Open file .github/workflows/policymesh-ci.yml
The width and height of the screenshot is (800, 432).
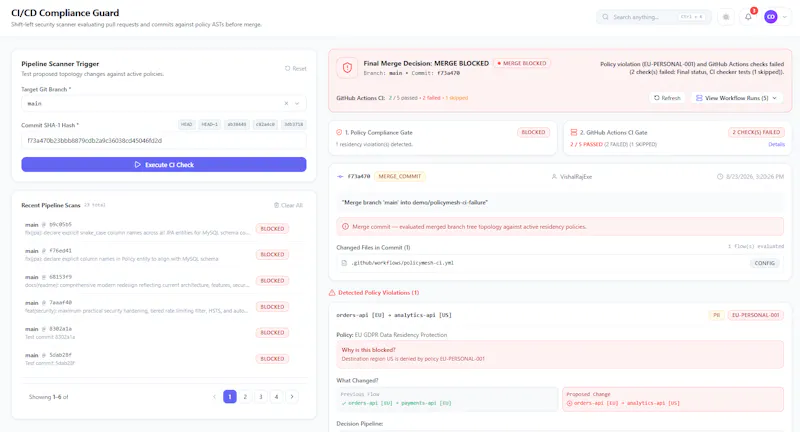click(x=559, y=263)
